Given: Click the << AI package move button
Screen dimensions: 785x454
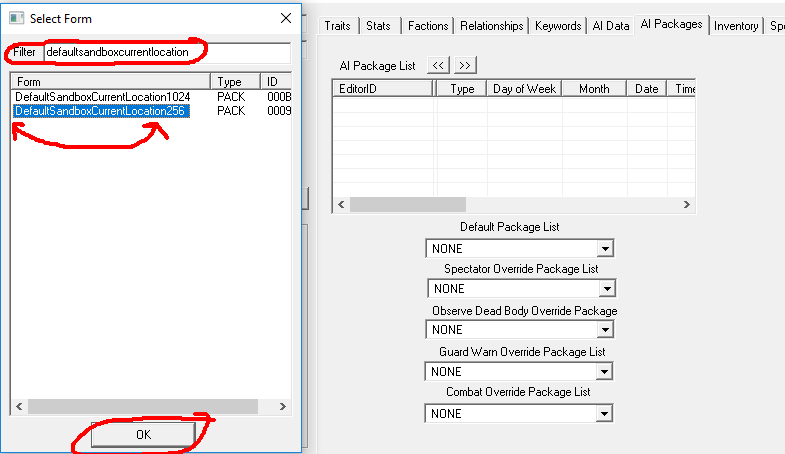Looking at the screenshot, I should click(x=438, y=66).
